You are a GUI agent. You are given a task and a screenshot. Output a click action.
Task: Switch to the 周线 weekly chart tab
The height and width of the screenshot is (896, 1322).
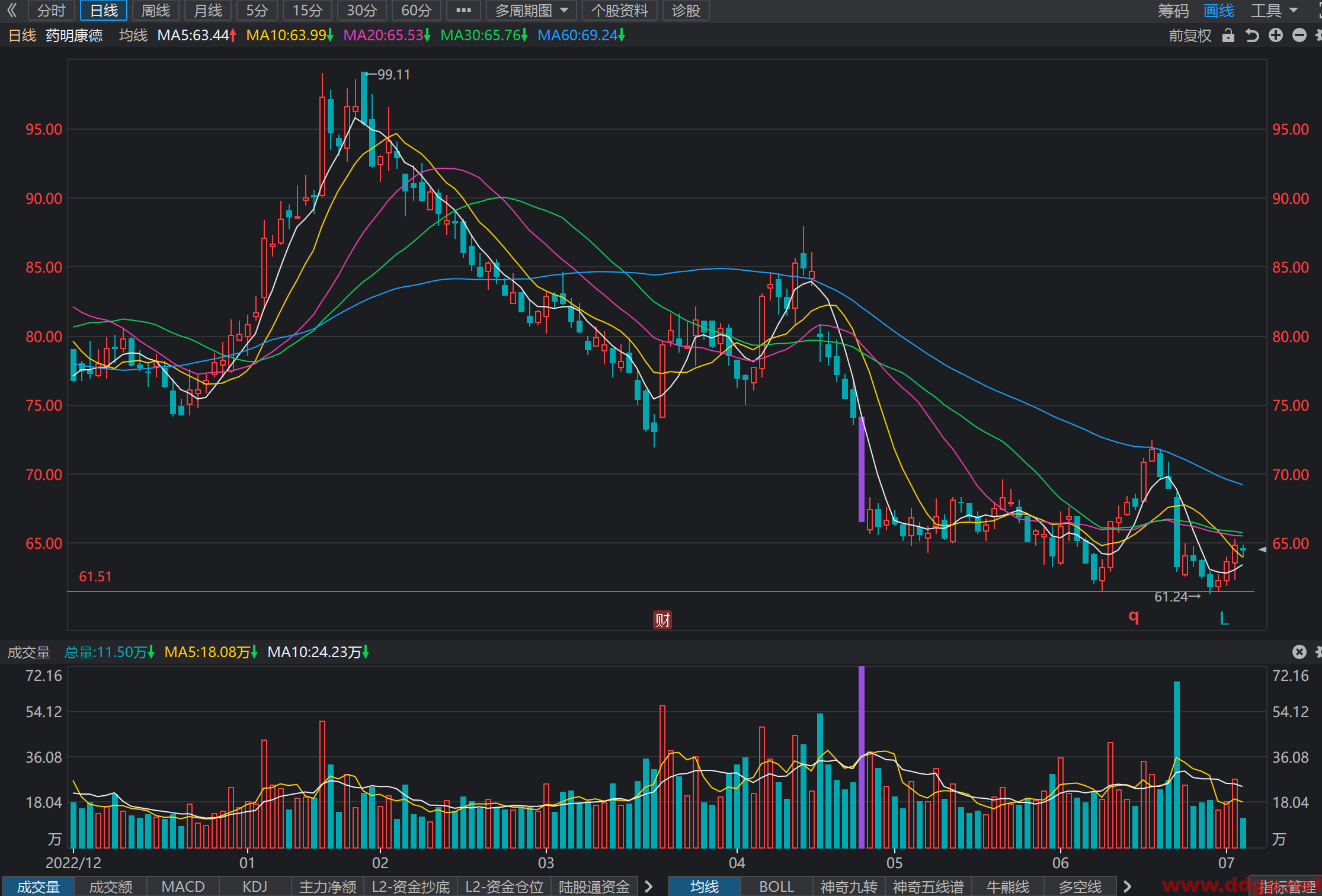point(156,11)
